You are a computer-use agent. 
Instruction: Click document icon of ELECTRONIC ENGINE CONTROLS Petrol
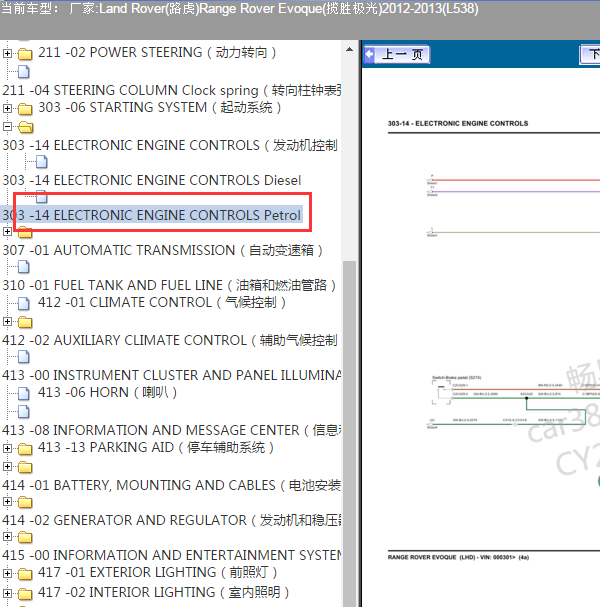pos(41,197)
